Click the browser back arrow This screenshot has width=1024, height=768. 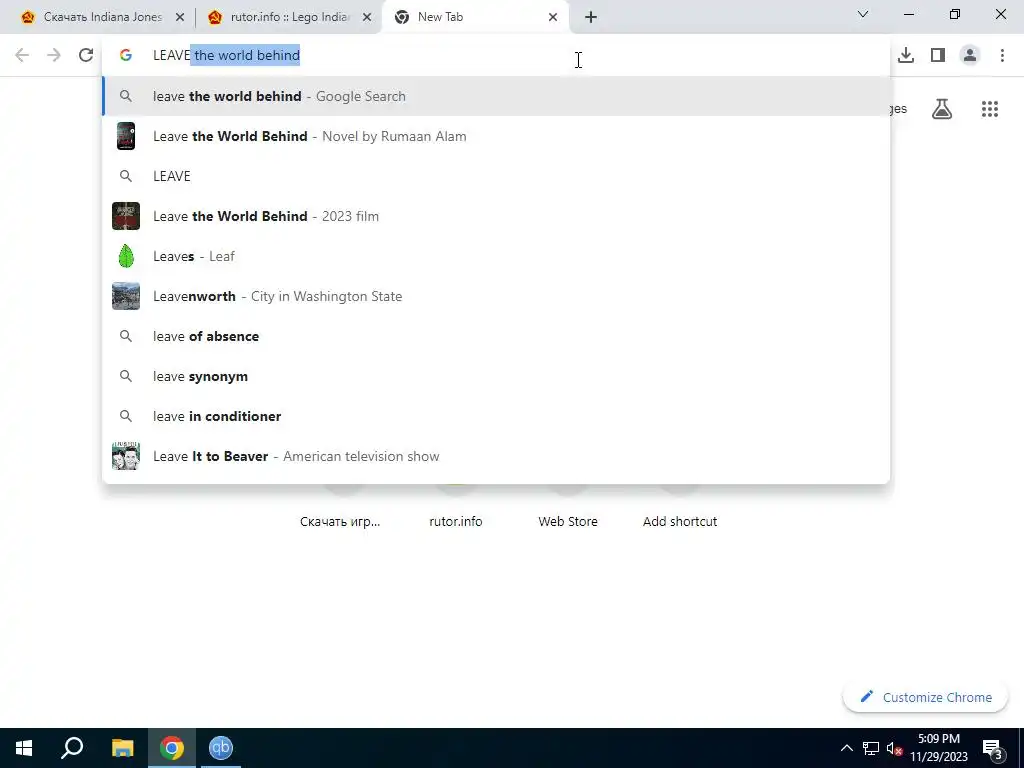(22, 56)
